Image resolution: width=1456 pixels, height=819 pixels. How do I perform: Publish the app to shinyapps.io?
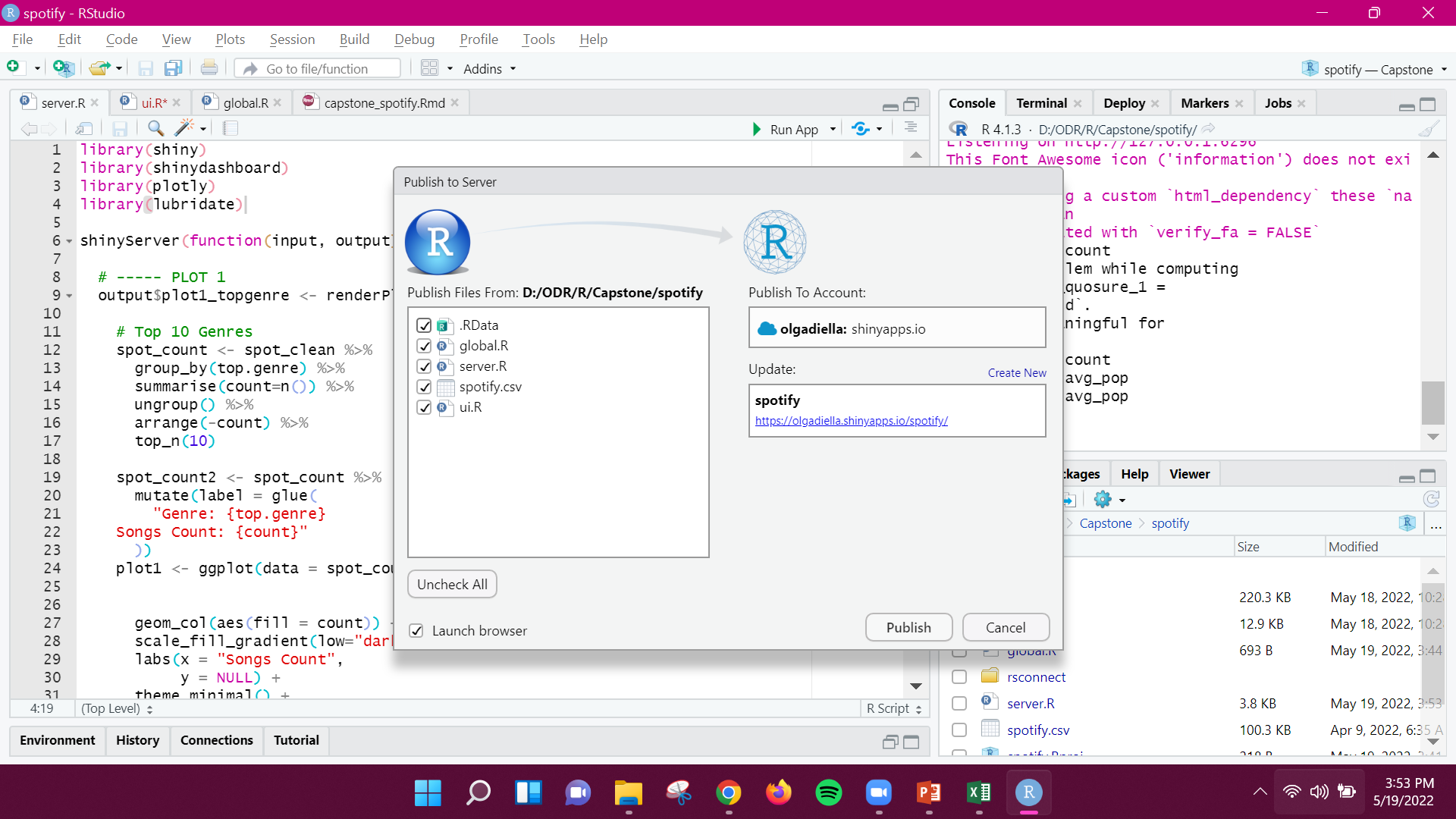[x=908, y=627]
